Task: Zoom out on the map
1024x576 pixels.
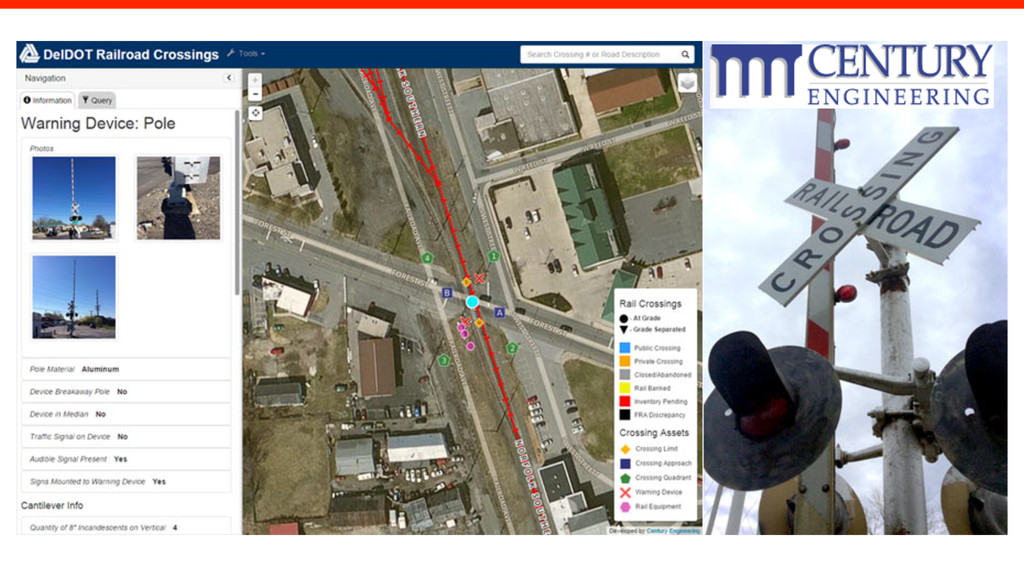Action: (x=255, y=95)
